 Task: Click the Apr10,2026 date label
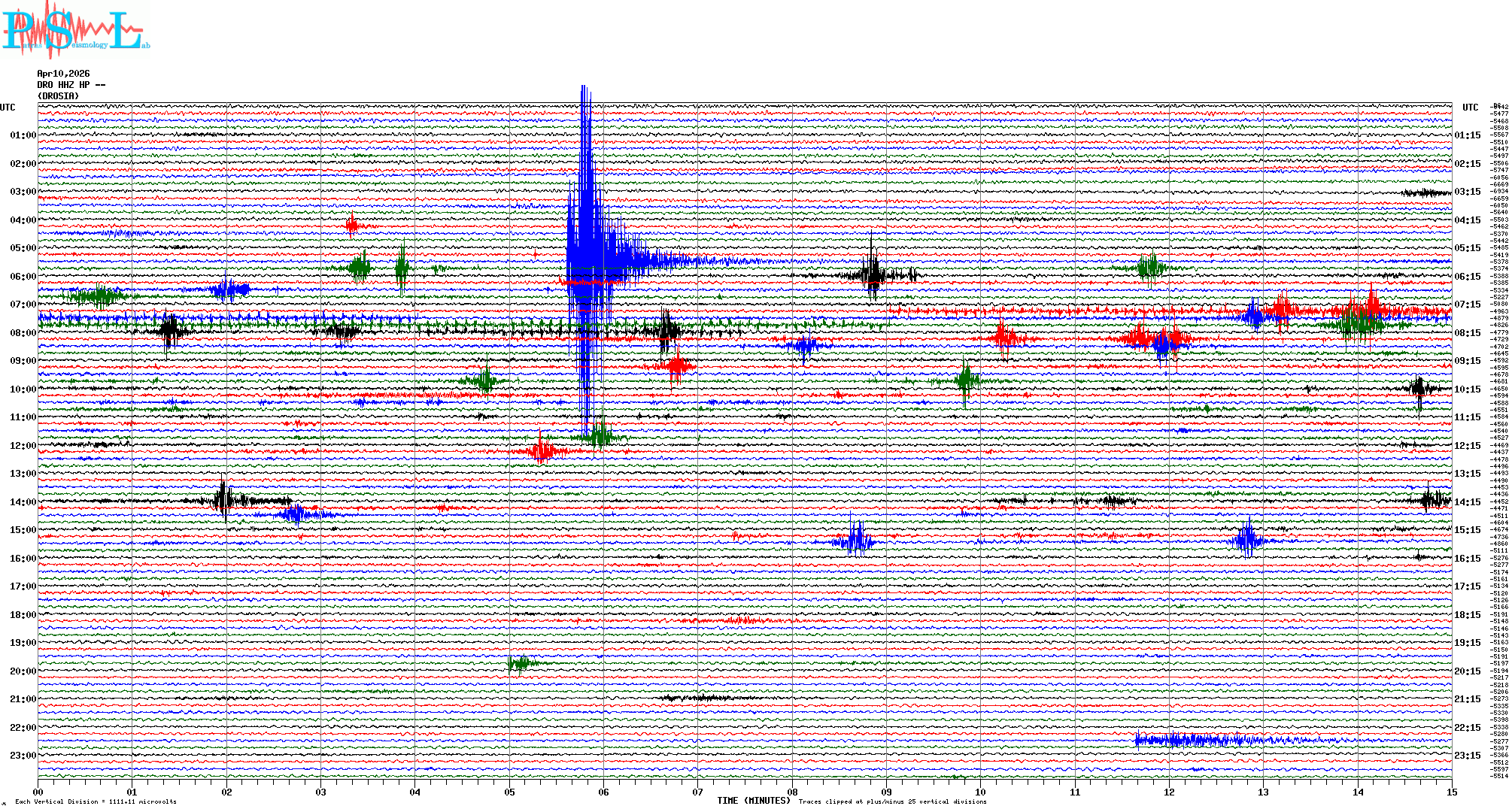[63, 74]
